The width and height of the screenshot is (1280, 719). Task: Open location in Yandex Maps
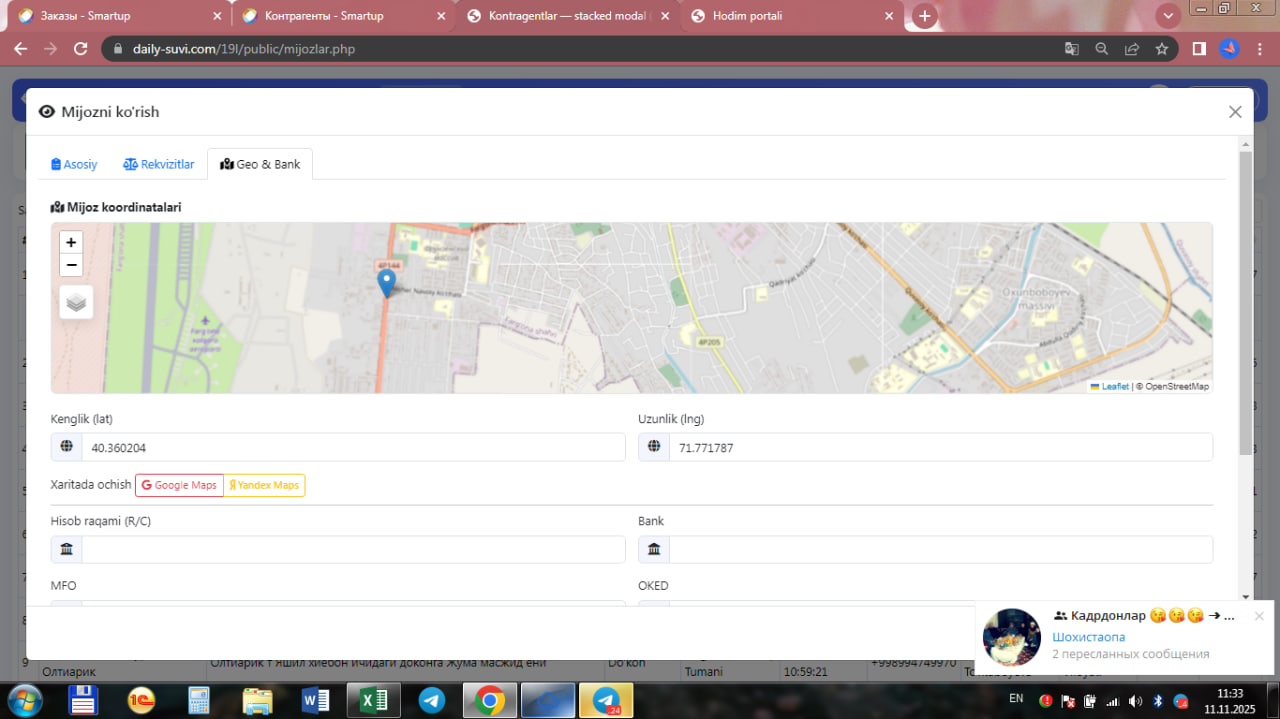(x=264, y=485)
